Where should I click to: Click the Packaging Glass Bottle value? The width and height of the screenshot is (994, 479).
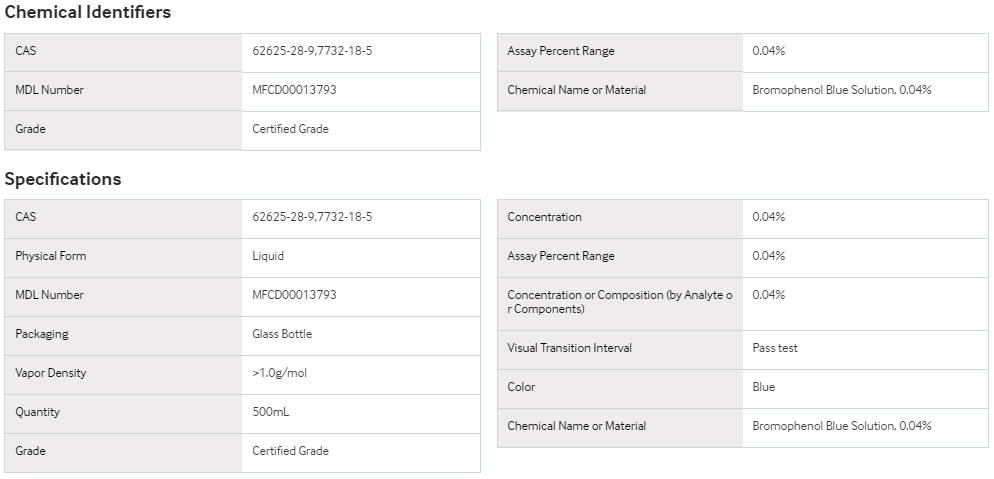[282, 334]
